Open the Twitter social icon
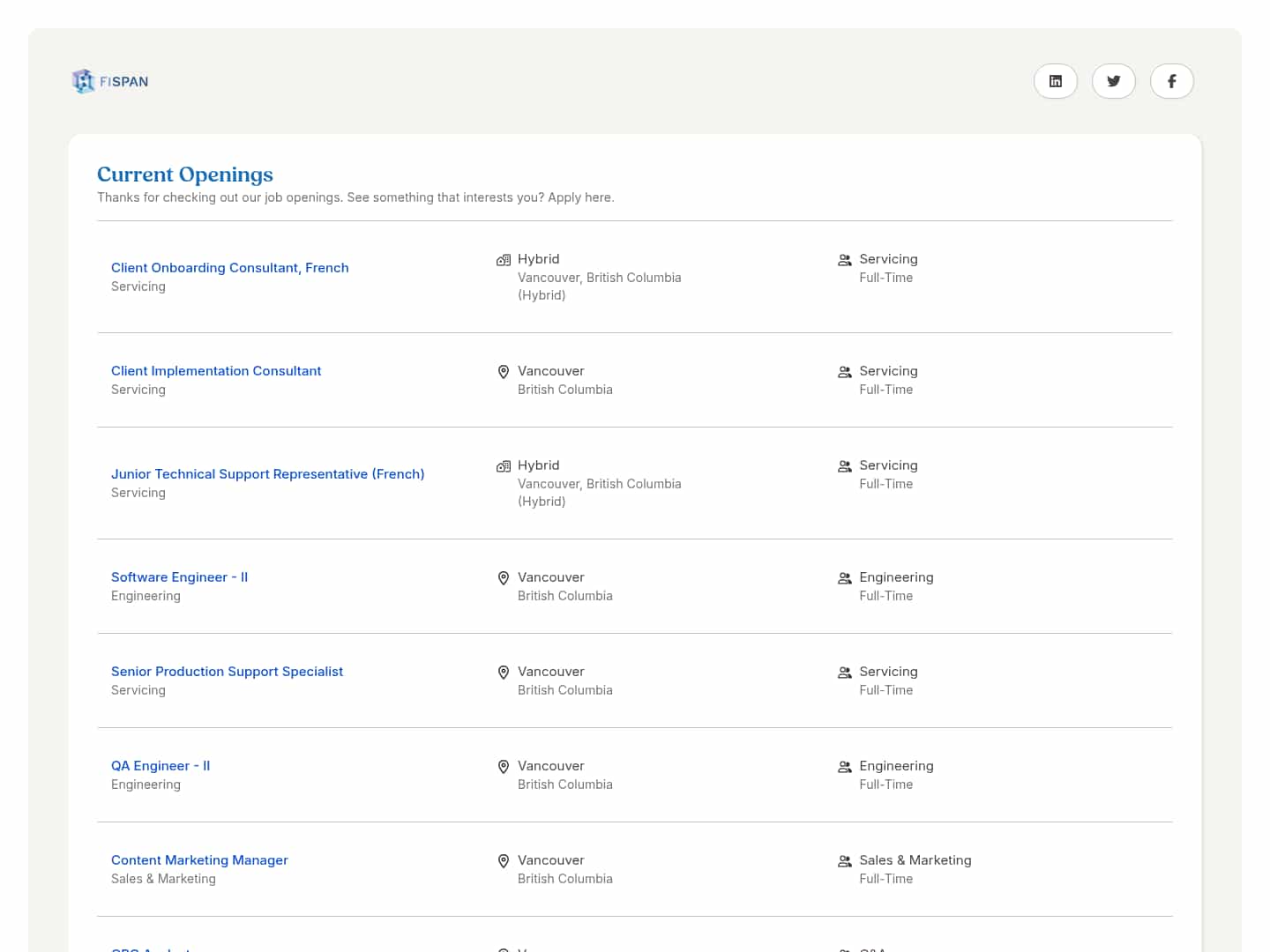 [x=1114, y=81]
